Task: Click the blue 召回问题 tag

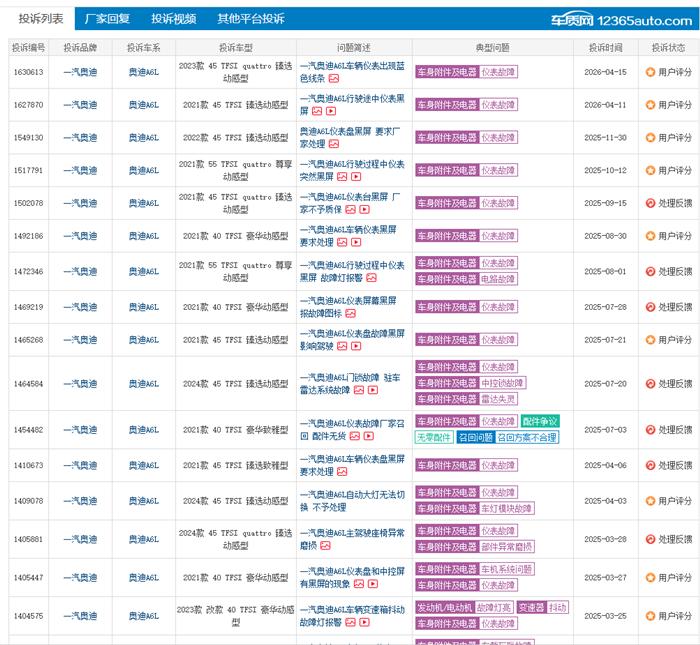Action: [x=475, y=437]
